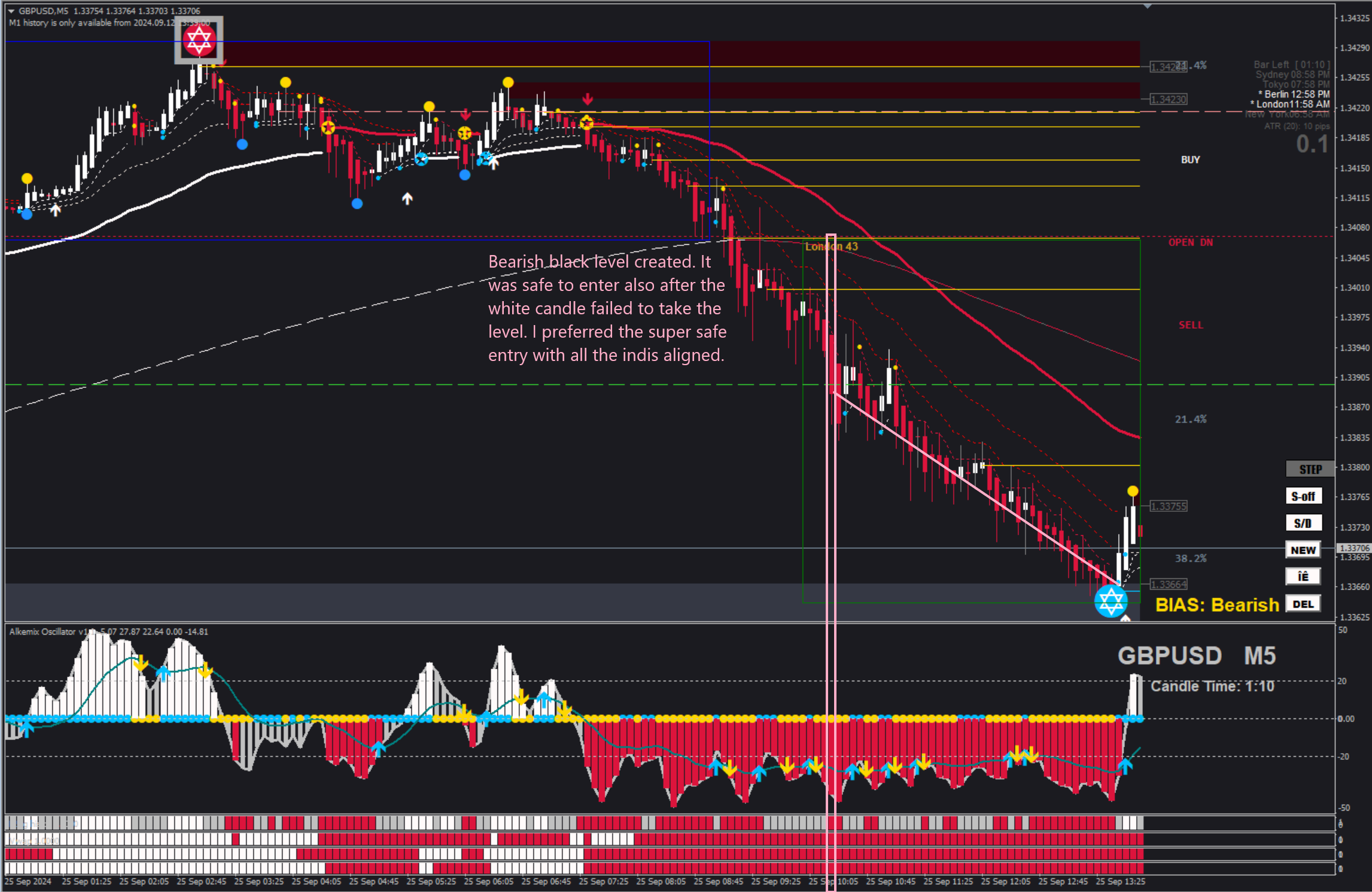Viewport: 1372px width, 892px height.
Task: Select the red down arrow sell signal
Action: point(588,99)
